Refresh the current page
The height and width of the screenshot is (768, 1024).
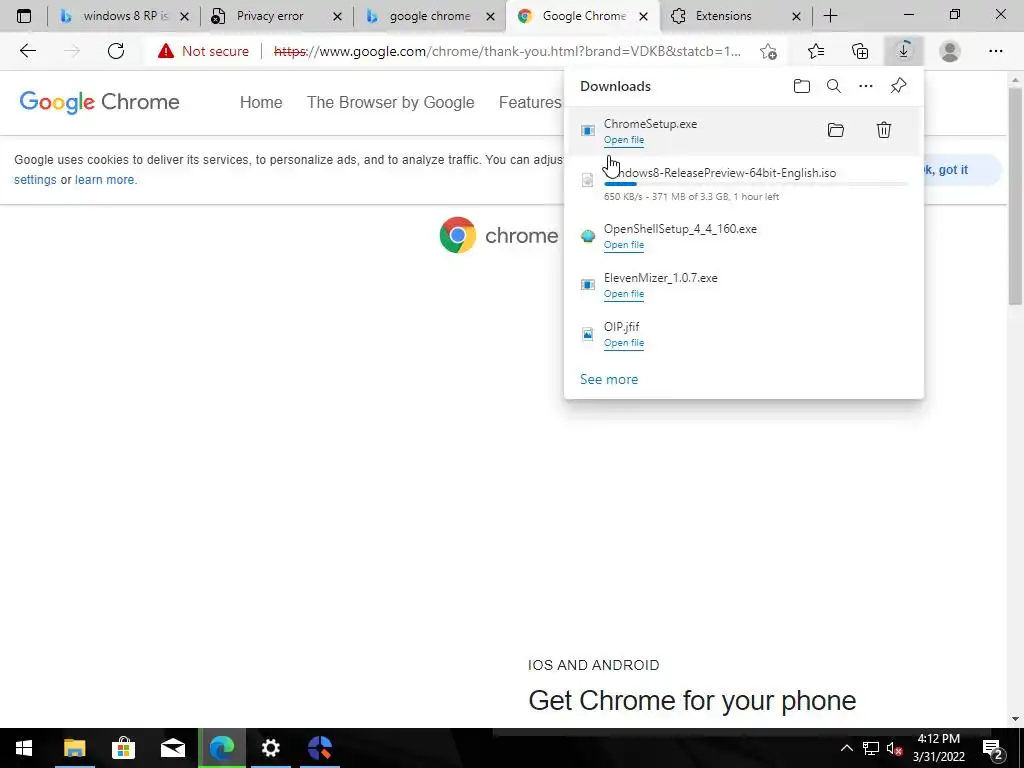click(x=116, y=51)
